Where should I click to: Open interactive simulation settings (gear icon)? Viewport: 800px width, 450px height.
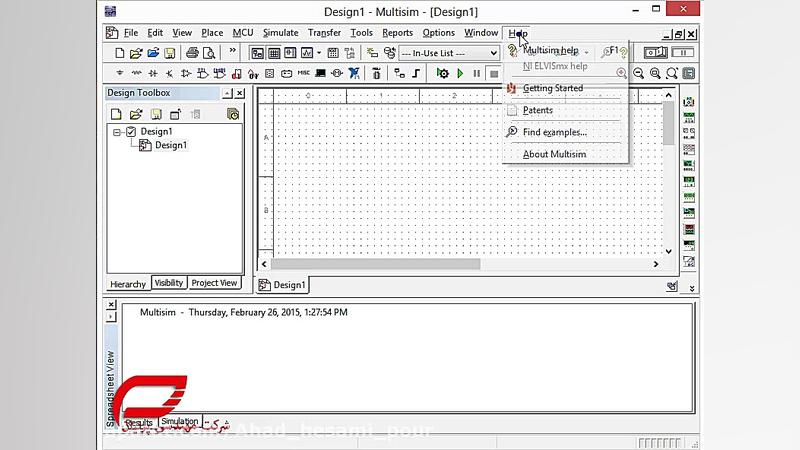(443, 73)
